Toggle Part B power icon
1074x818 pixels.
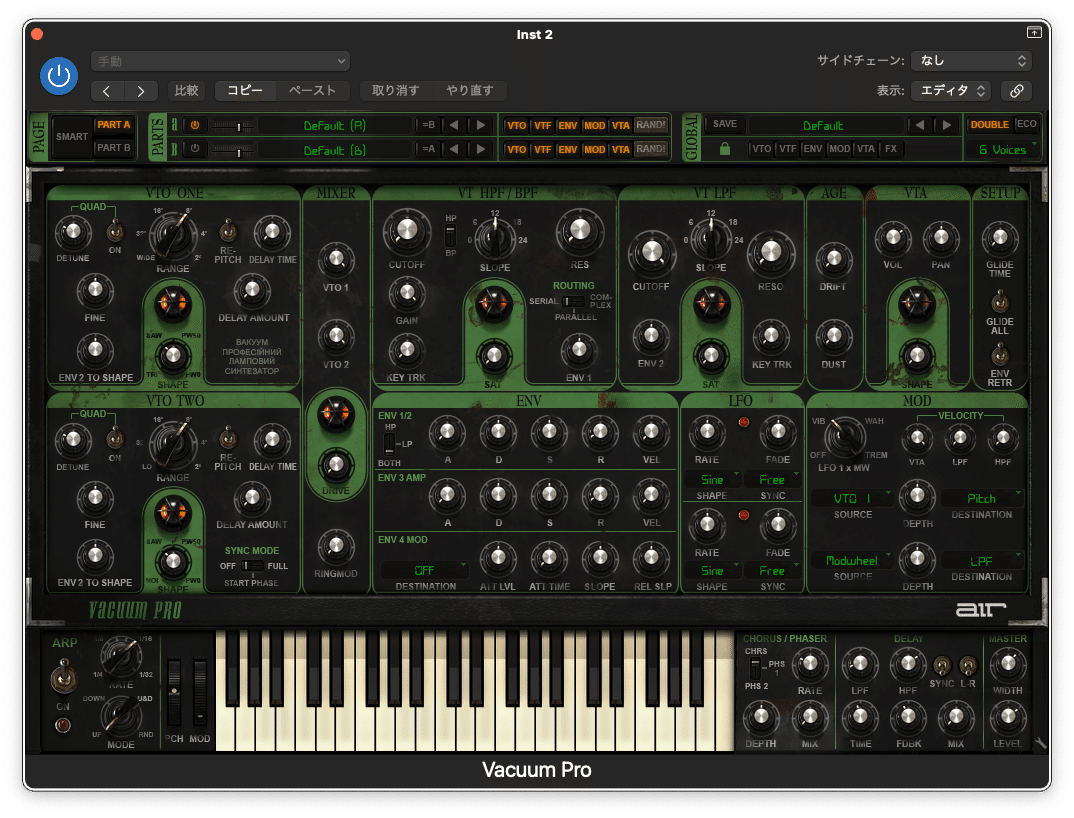(x=195, y=149)
